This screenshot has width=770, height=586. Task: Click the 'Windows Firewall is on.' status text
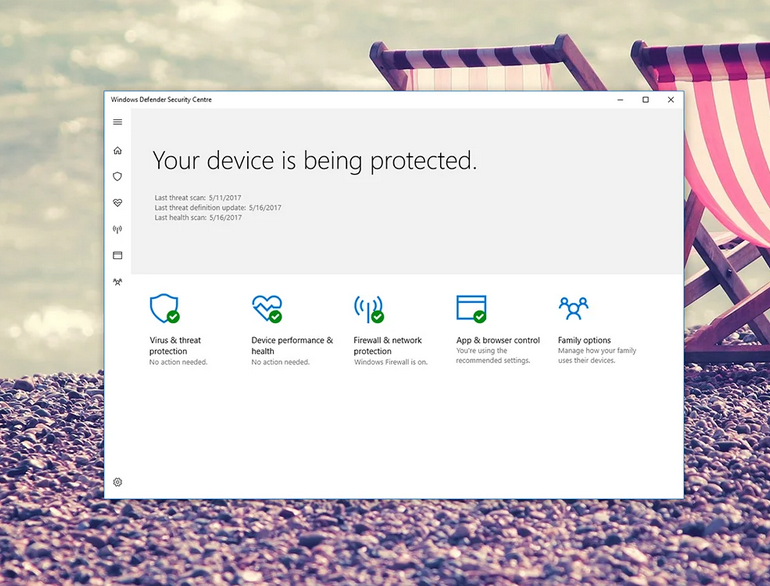click(x=391, y=362)
